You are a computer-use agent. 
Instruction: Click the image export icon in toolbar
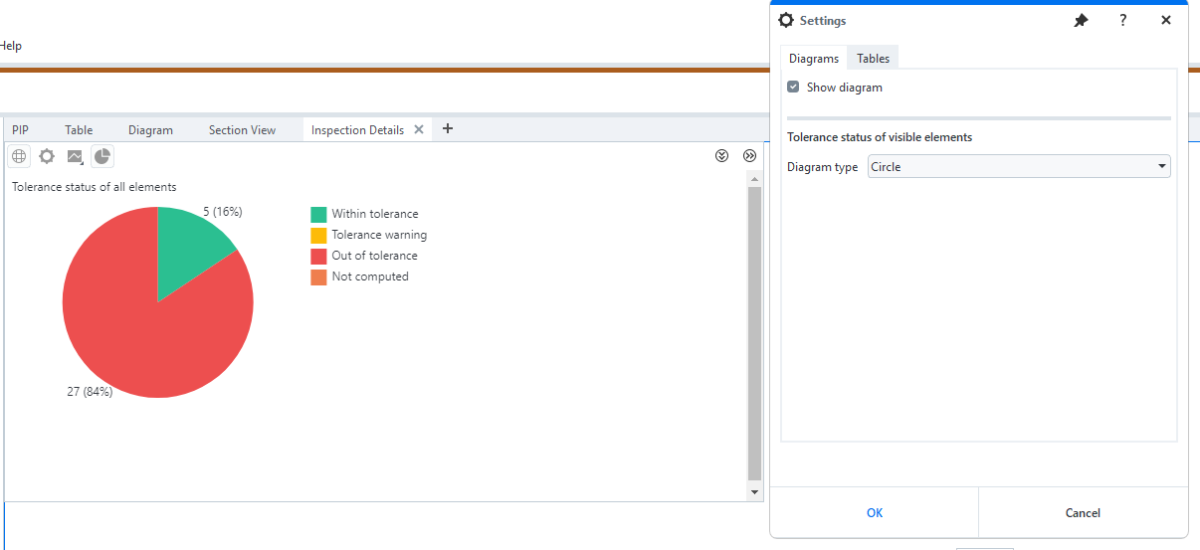coord(75,156)
